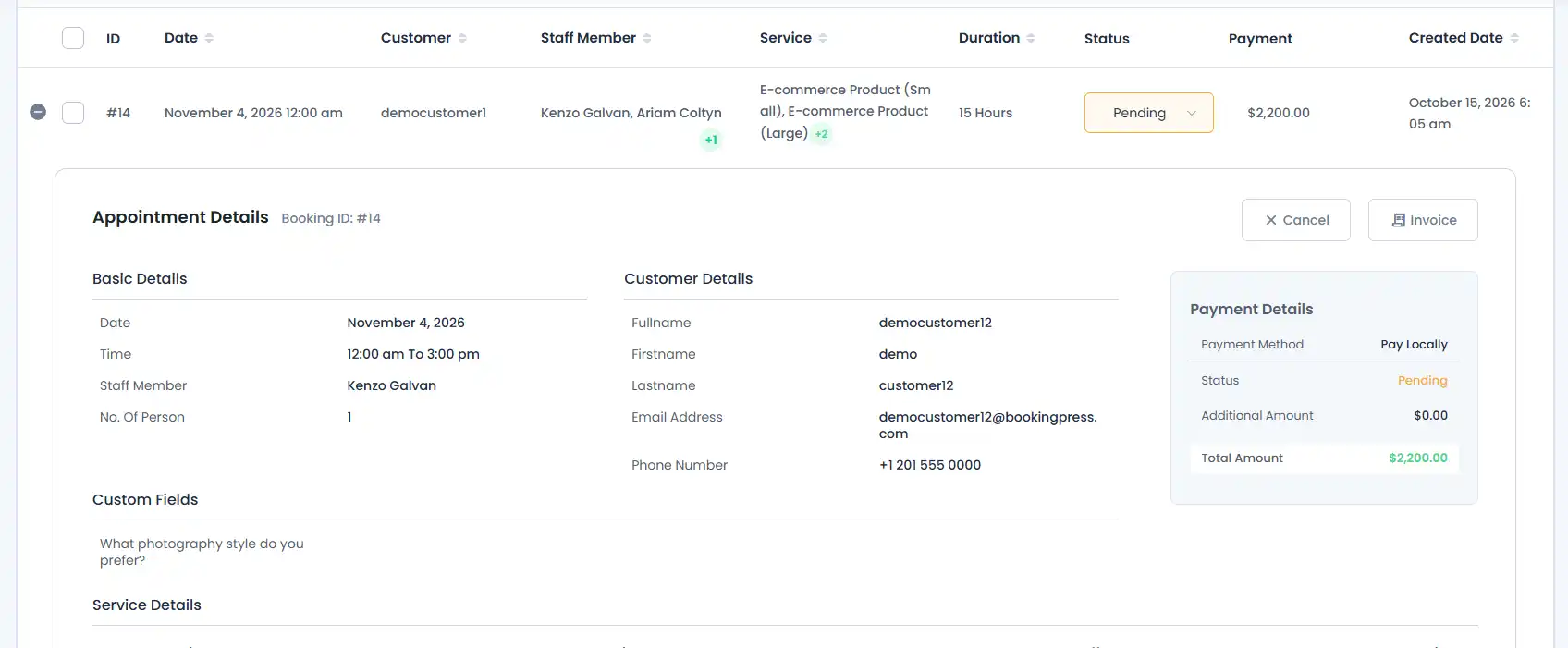Show more services via +2 badge
The image size is (1568, 648).
click(x=821, y=134)
